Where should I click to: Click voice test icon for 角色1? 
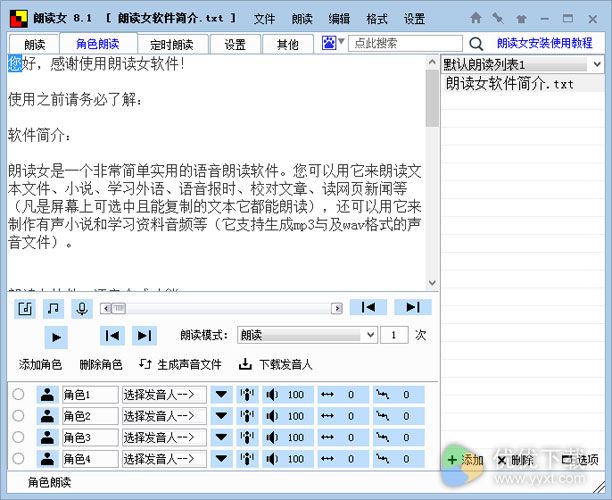pos(247,395)
